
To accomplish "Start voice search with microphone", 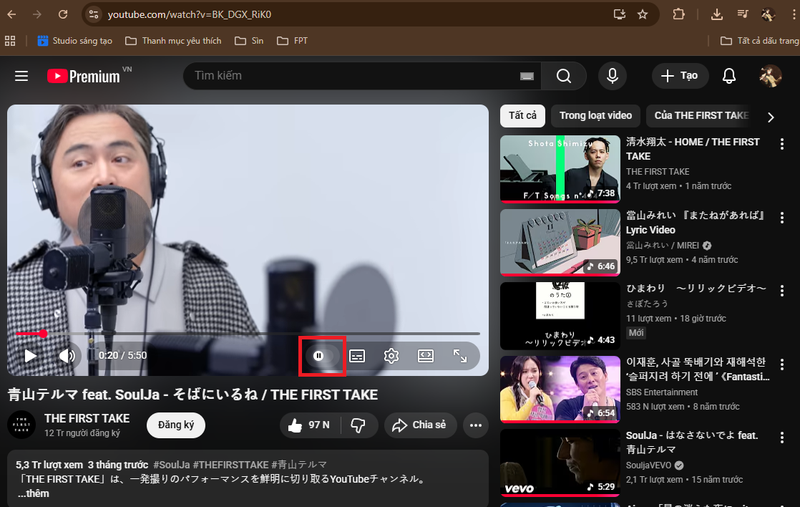I will tap(612, 76).
